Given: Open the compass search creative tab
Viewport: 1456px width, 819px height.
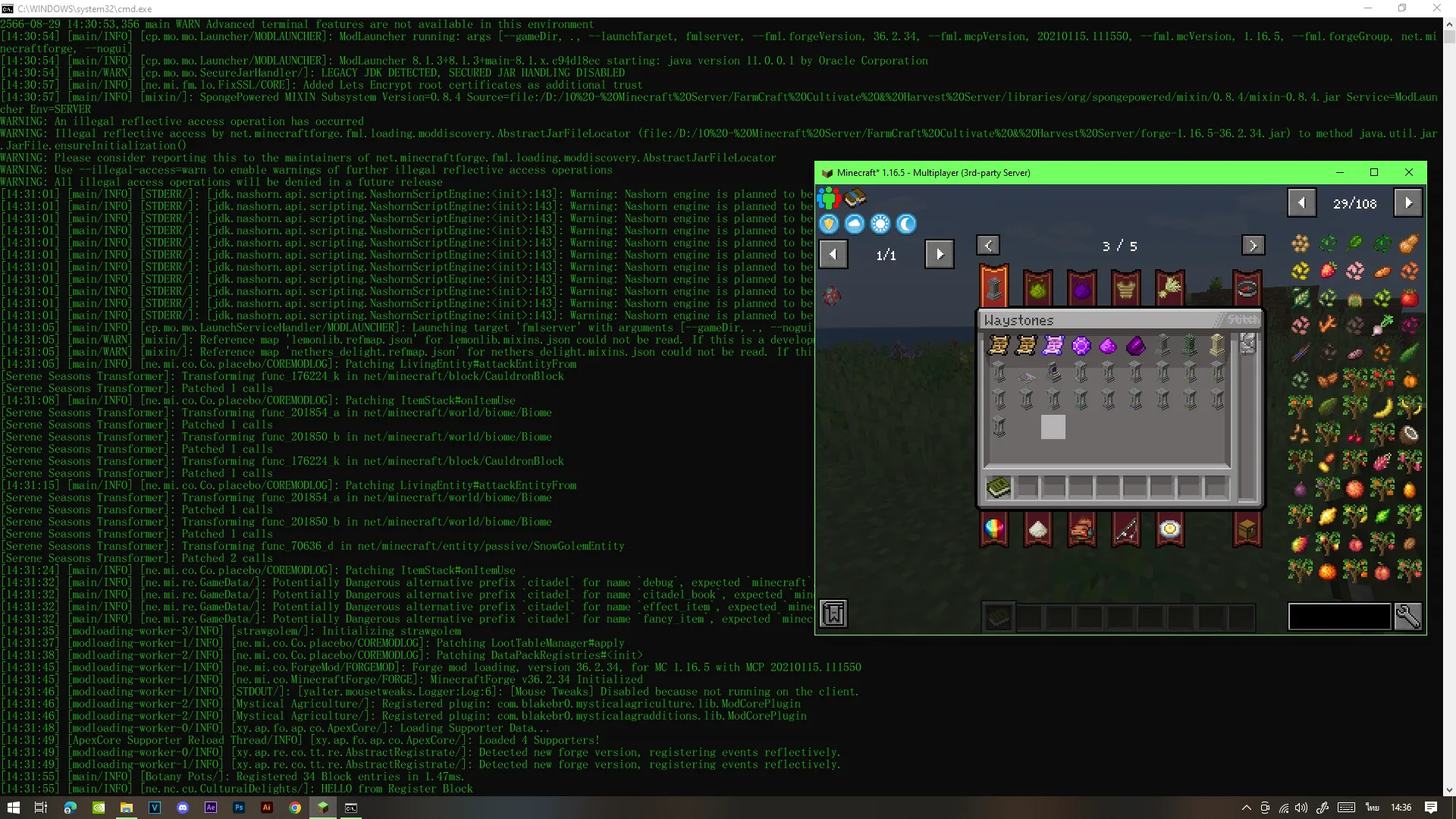Looking at the screenshot, I should coord(1247,288).
